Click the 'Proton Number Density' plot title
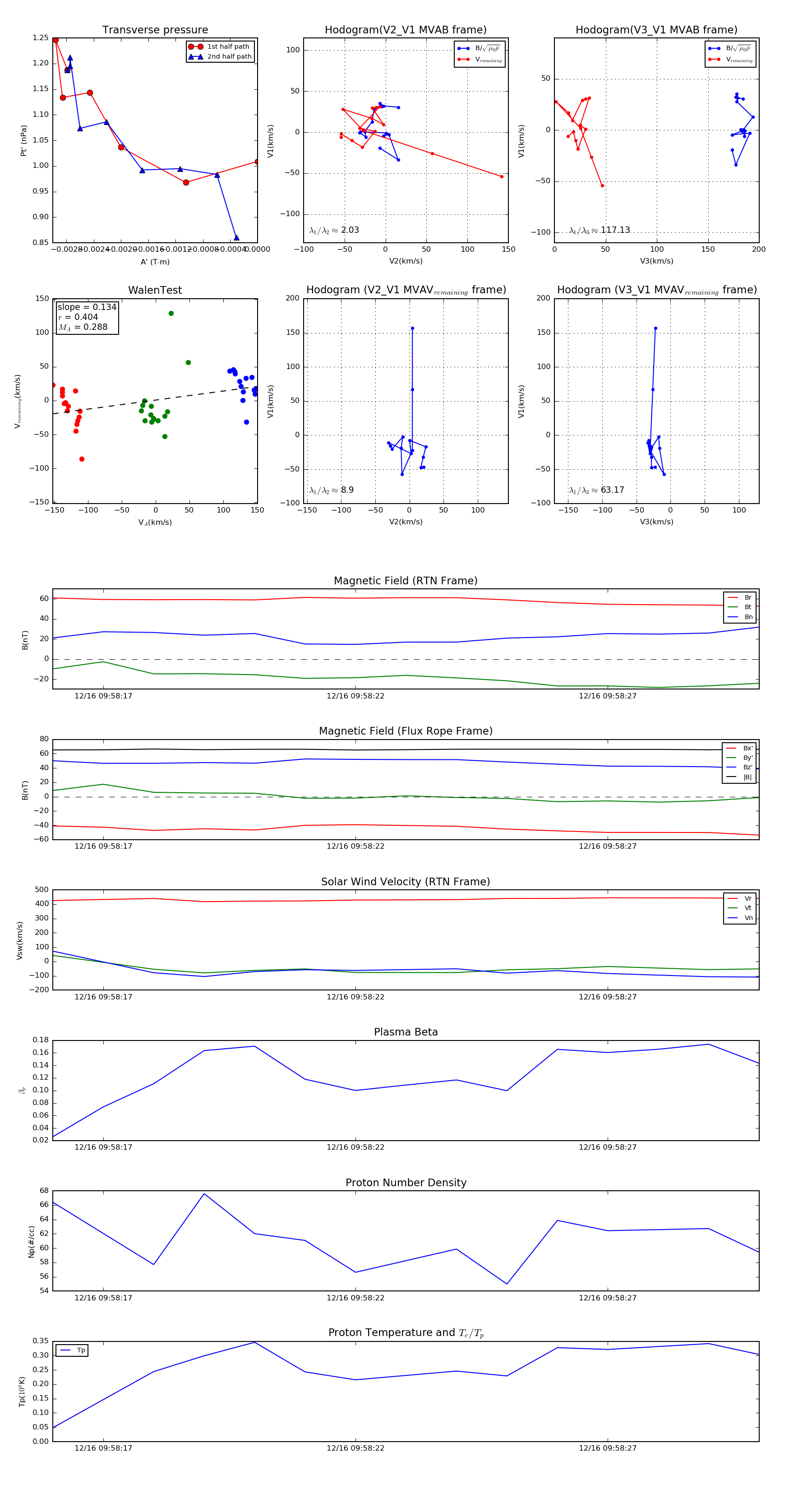The width and height of the screenshot is (812, 1489). (x=406, y=1183)
